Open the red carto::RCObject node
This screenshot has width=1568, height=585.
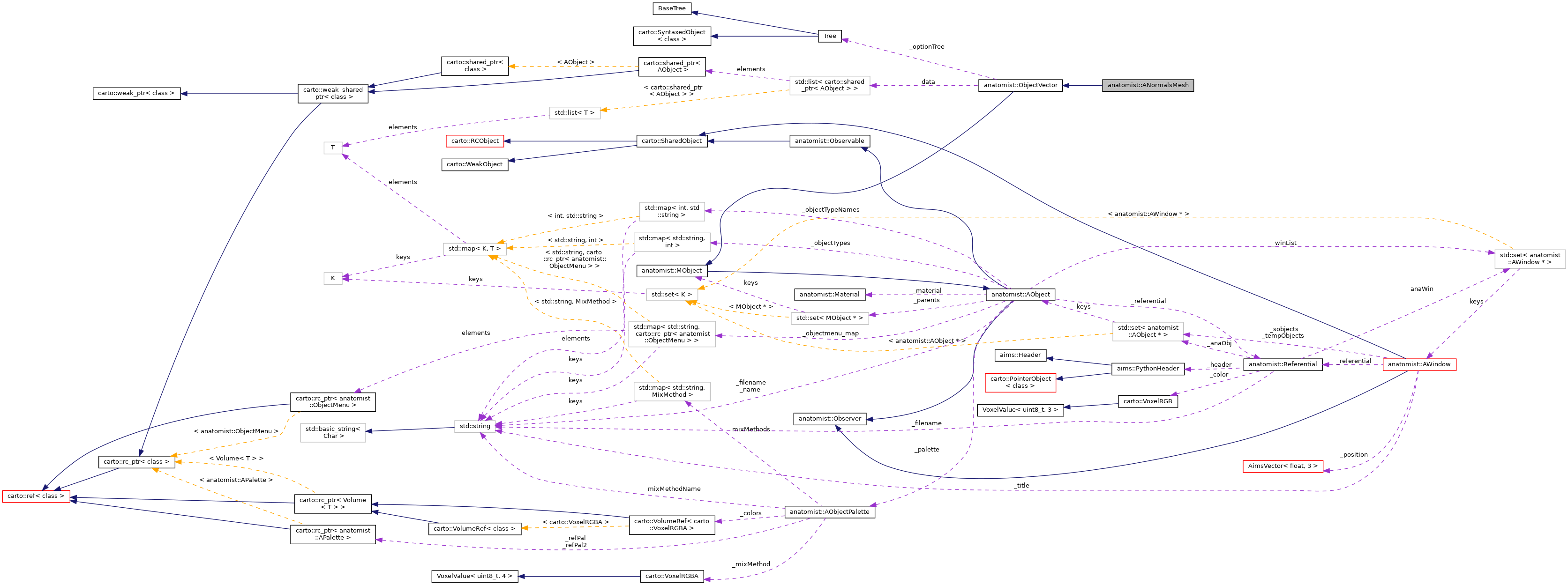click(x=475, y=141)
